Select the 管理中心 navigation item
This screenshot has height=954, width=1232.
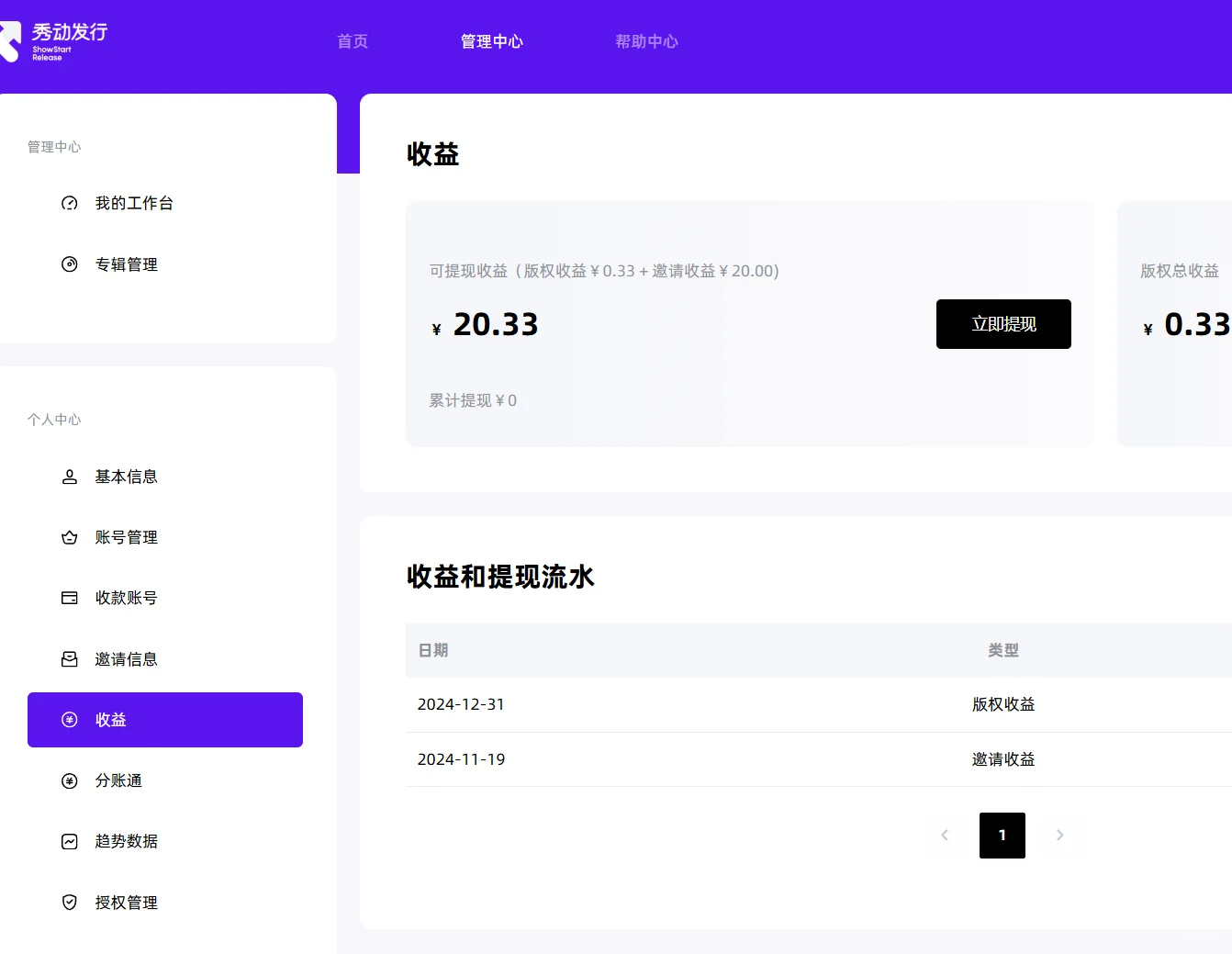pos(492,41)
